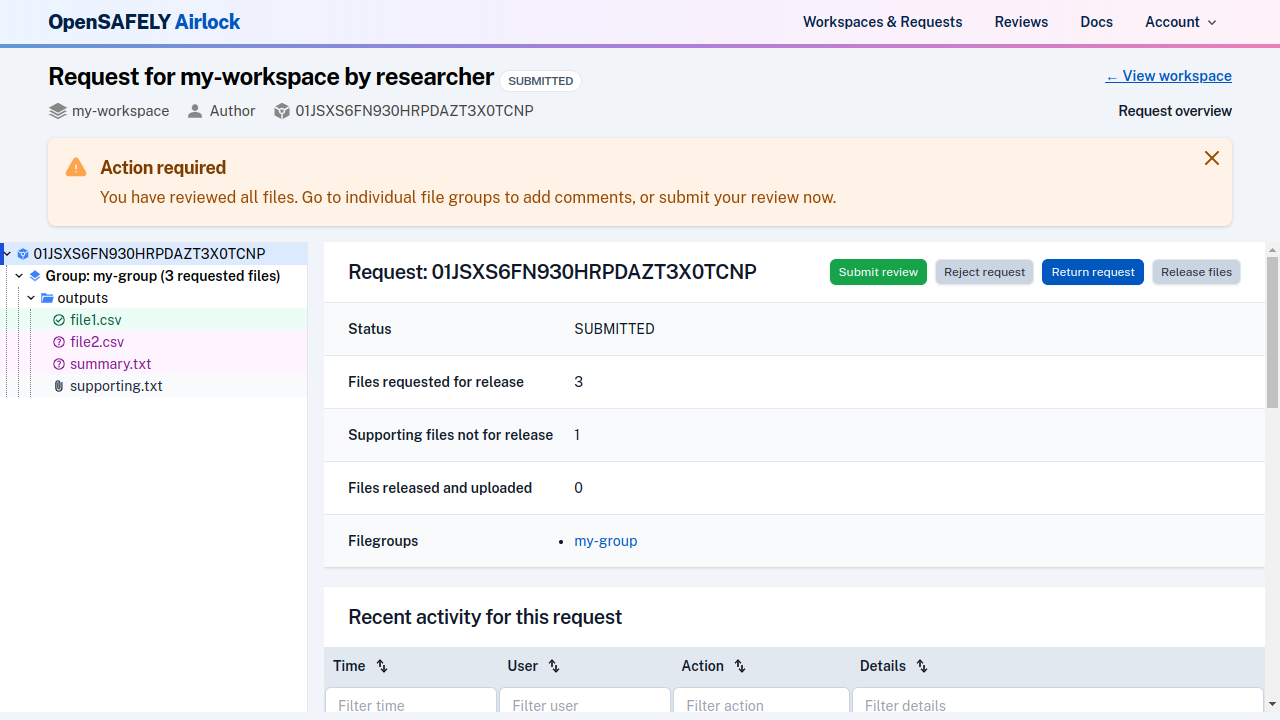1280x720 pixels.
Task: Click the paperclip icon beside supporting.txt
Action: coord(59,386)
